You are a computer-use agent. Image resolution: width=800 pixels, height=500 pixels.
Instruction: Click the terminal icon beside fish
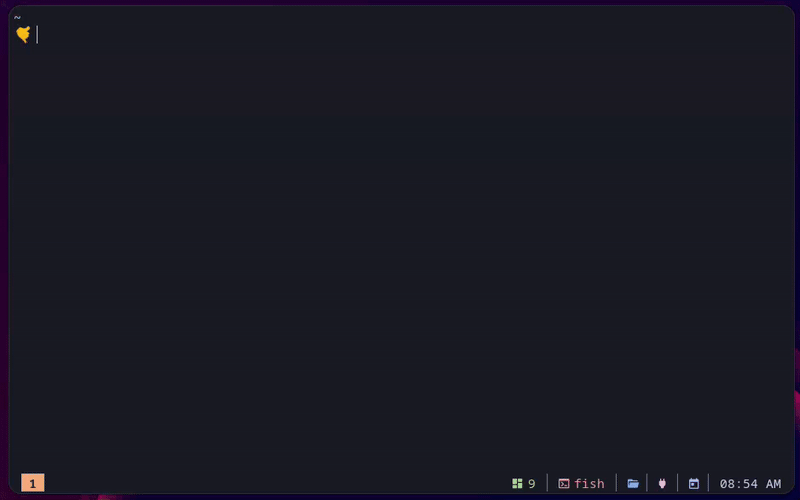(563, 484)
